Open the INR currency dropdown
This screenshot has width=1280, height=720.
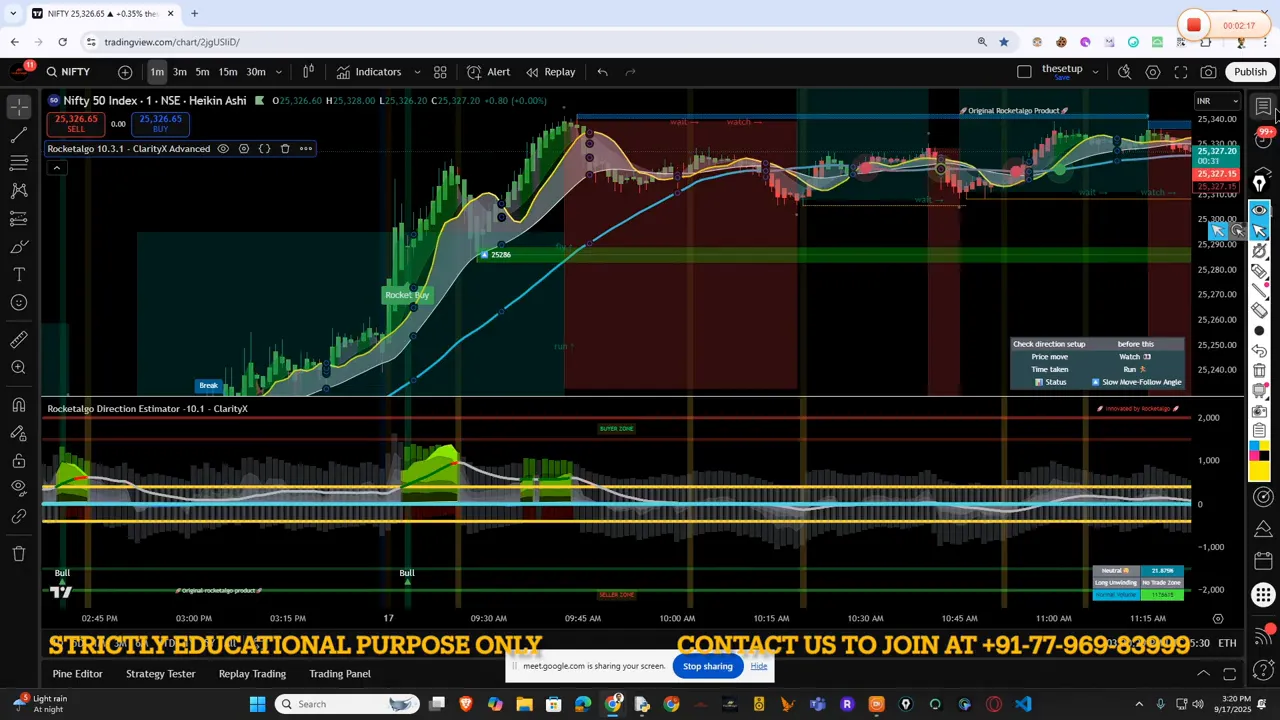click(x=1218, y=101)
